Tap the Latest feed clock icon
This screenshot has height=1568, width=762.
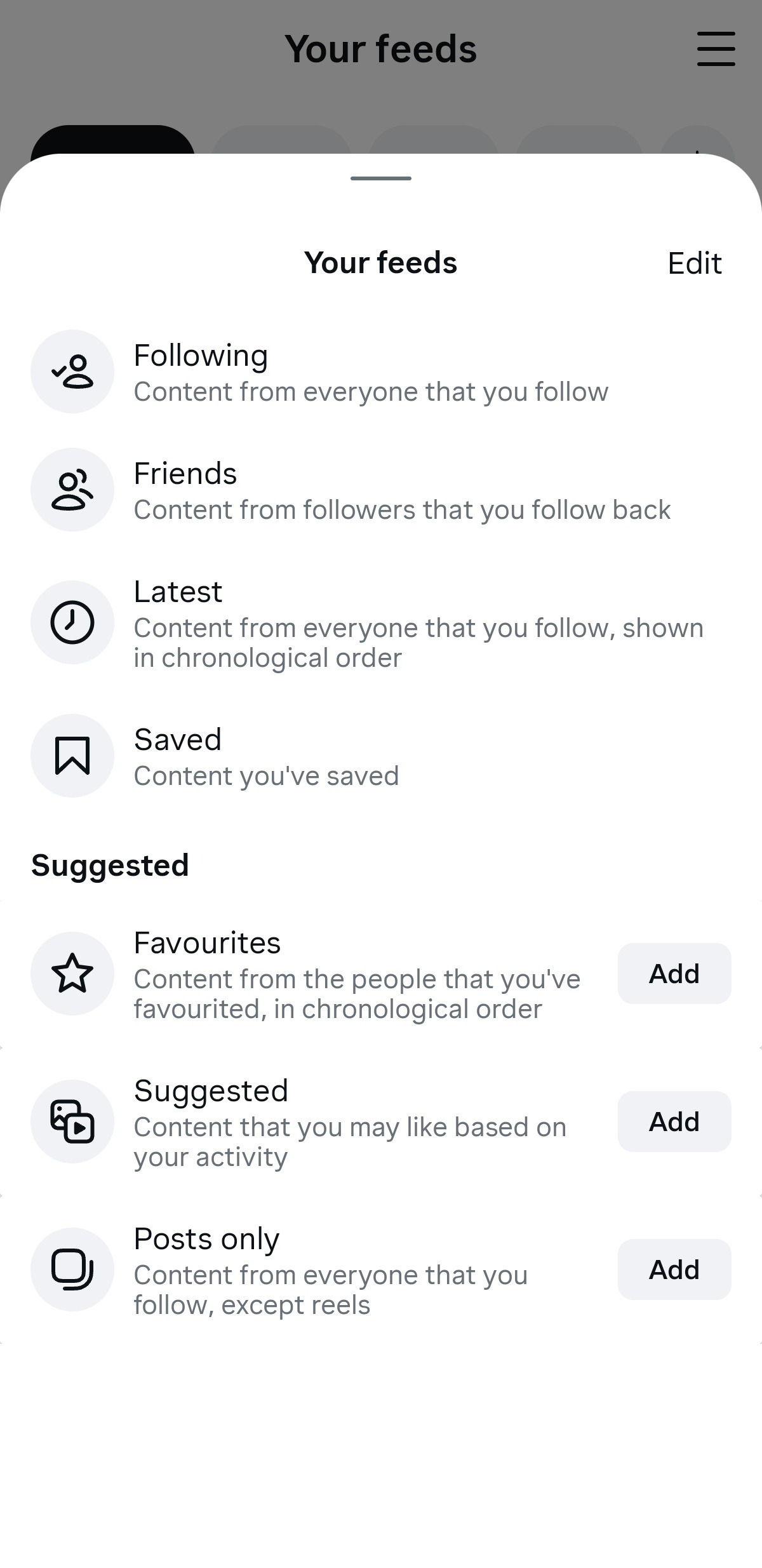click(72, 622)
